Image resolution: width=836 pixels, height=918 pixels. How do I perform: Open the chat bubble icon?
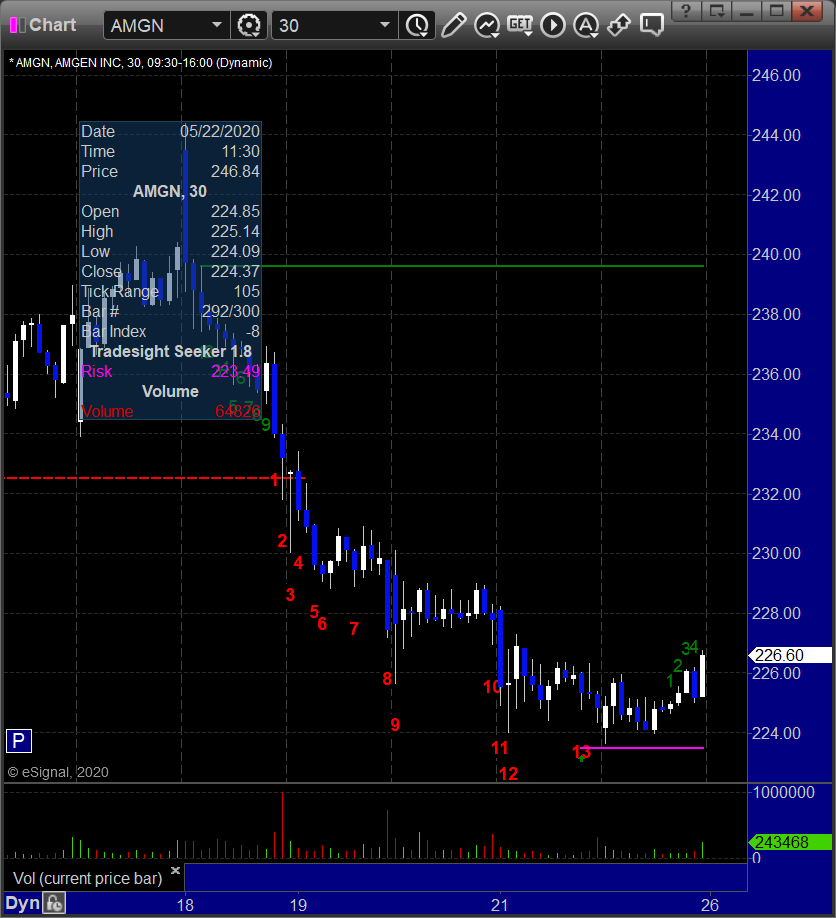[x=652, y=25]
